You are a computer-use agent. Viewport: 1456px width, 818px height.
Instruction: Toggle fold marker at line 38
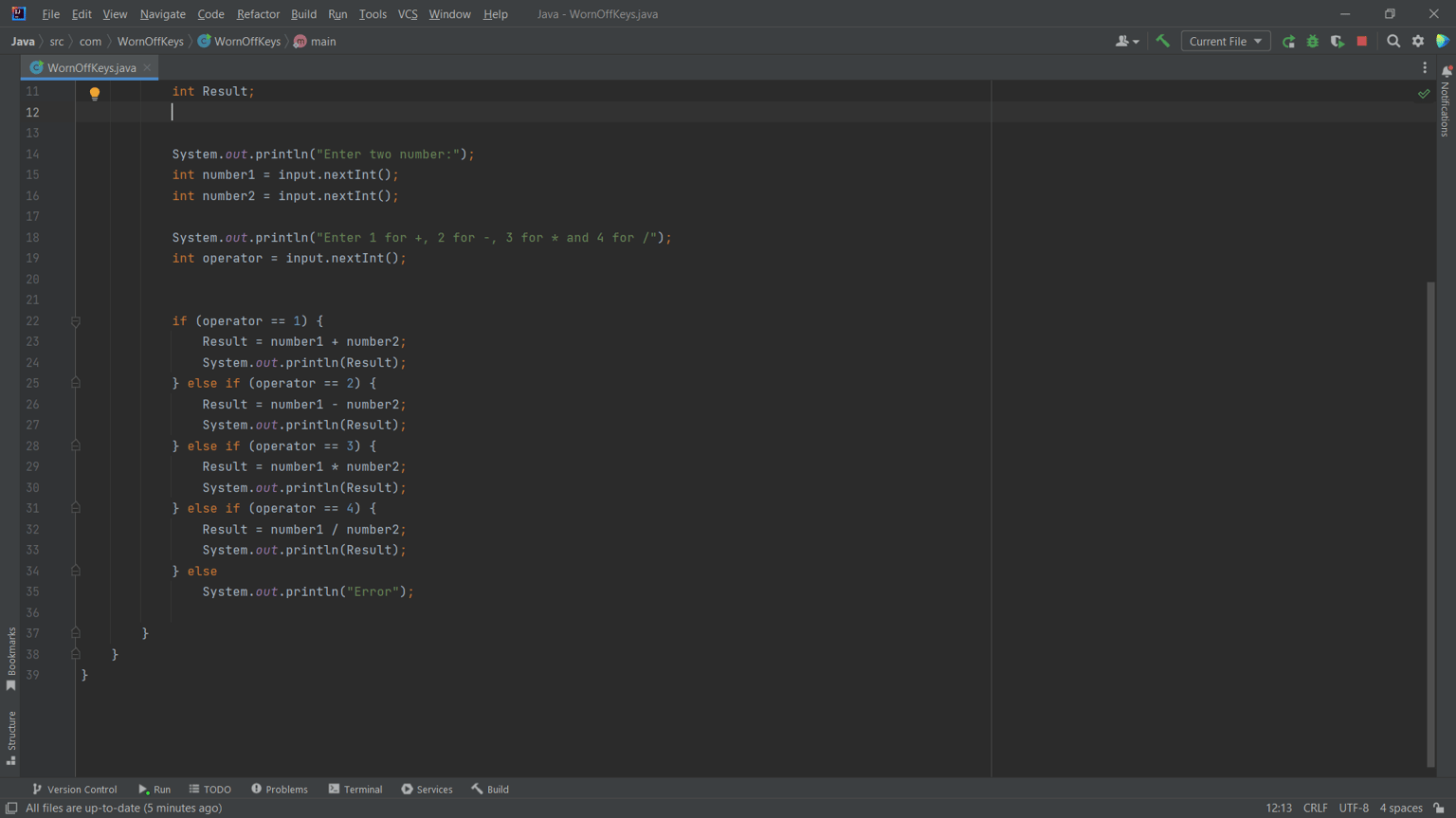[x=76, y=654]
